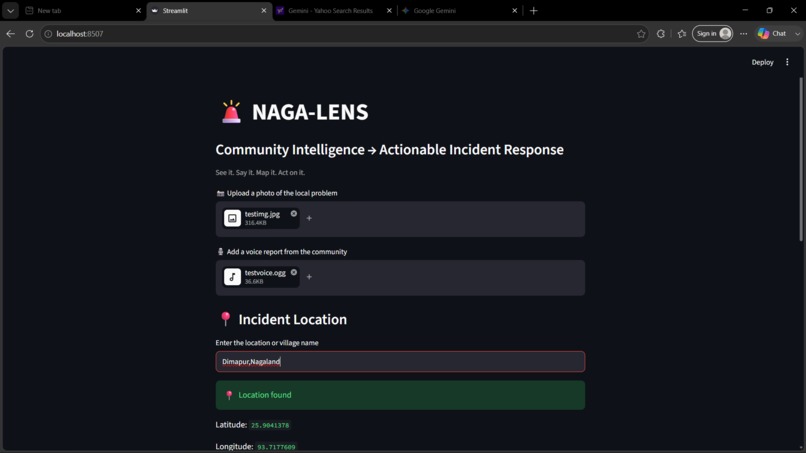Select testvoice.ogg file chip
806x453 pixels.
point(261,277)
